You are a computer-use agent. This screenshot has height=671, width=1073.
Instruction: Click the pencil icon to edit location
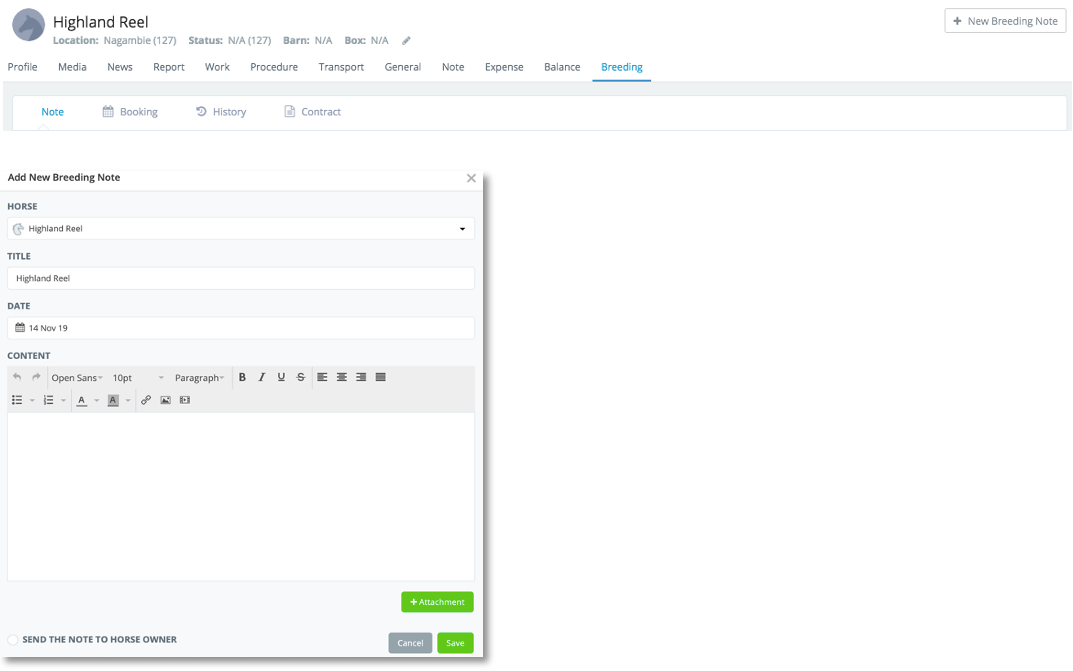coord(406,41)
